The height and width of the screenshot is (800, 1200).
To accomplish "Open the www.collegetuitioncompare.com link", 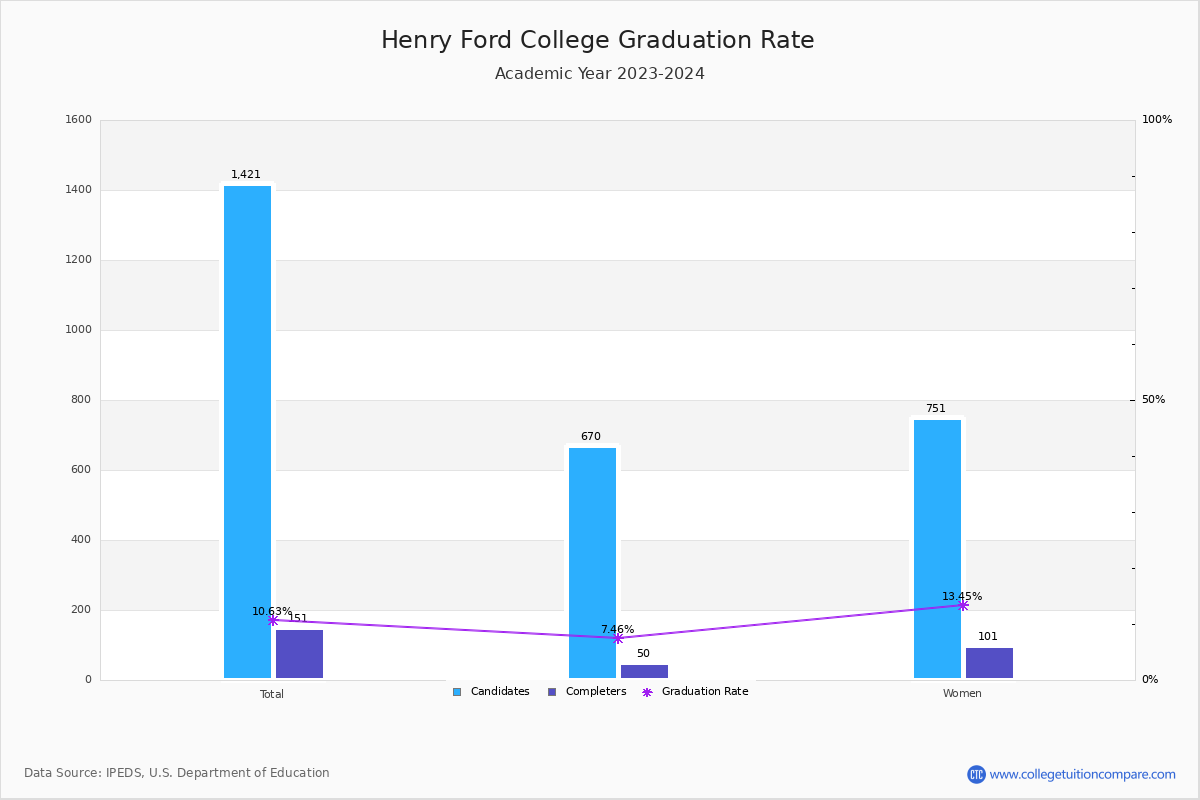I will (x=1082, y=774).
